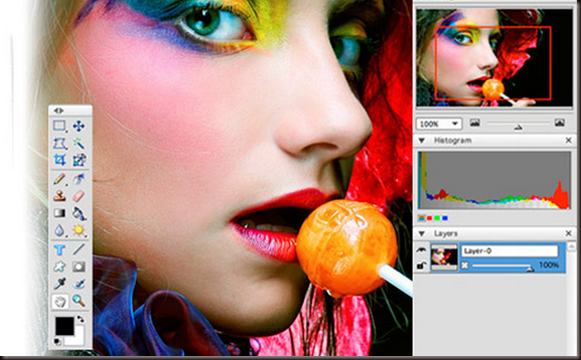581x360 pixels.
Task: Select the Hand tool
Action: (x=59, y=301)
